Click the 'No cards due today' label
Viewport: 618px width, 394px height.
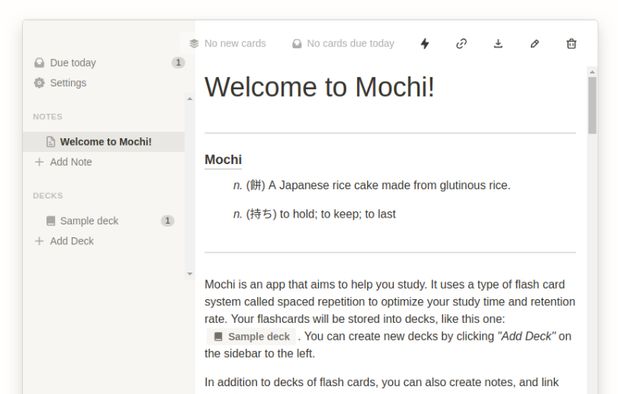pyautogui.click(x=350, y=43)
